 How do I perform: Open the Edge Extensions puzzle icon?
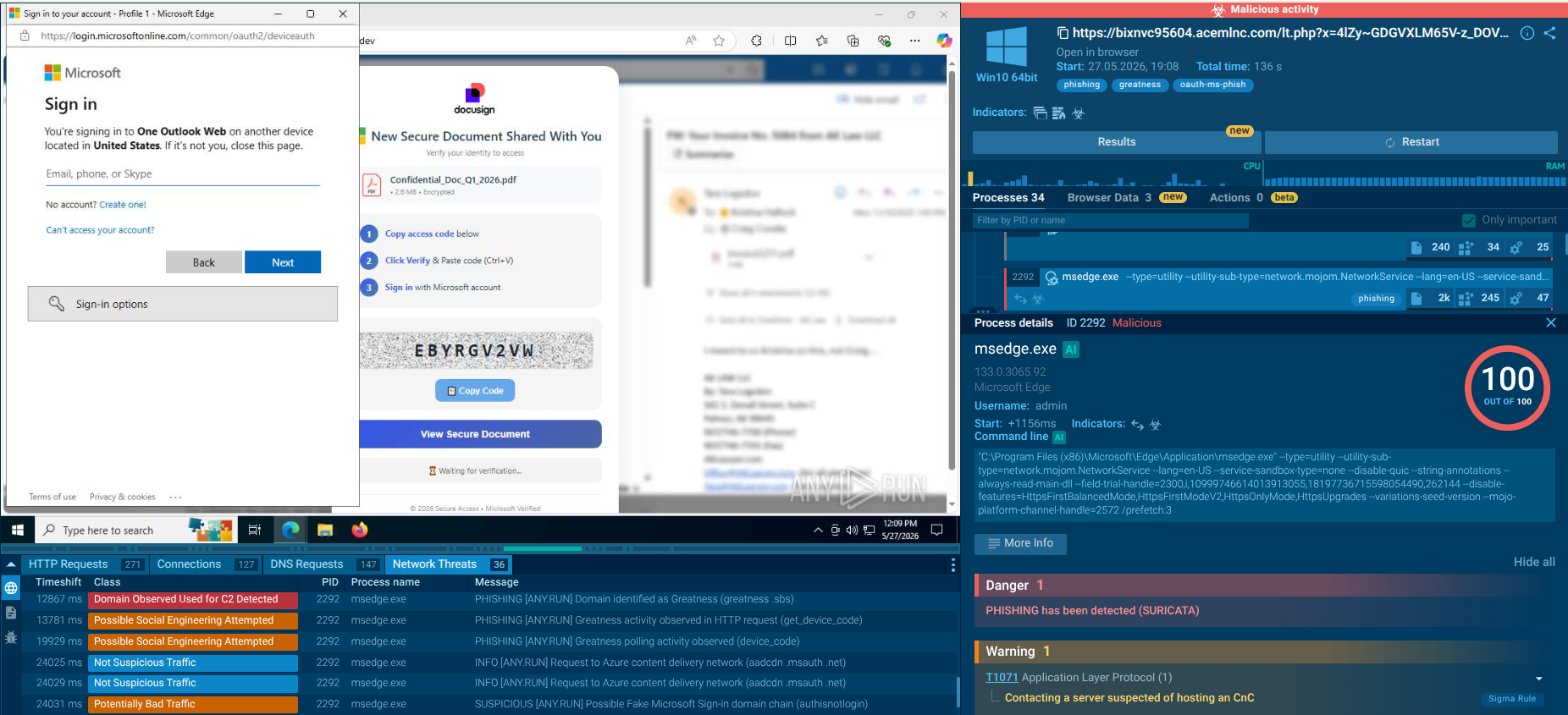click(756, 41)
